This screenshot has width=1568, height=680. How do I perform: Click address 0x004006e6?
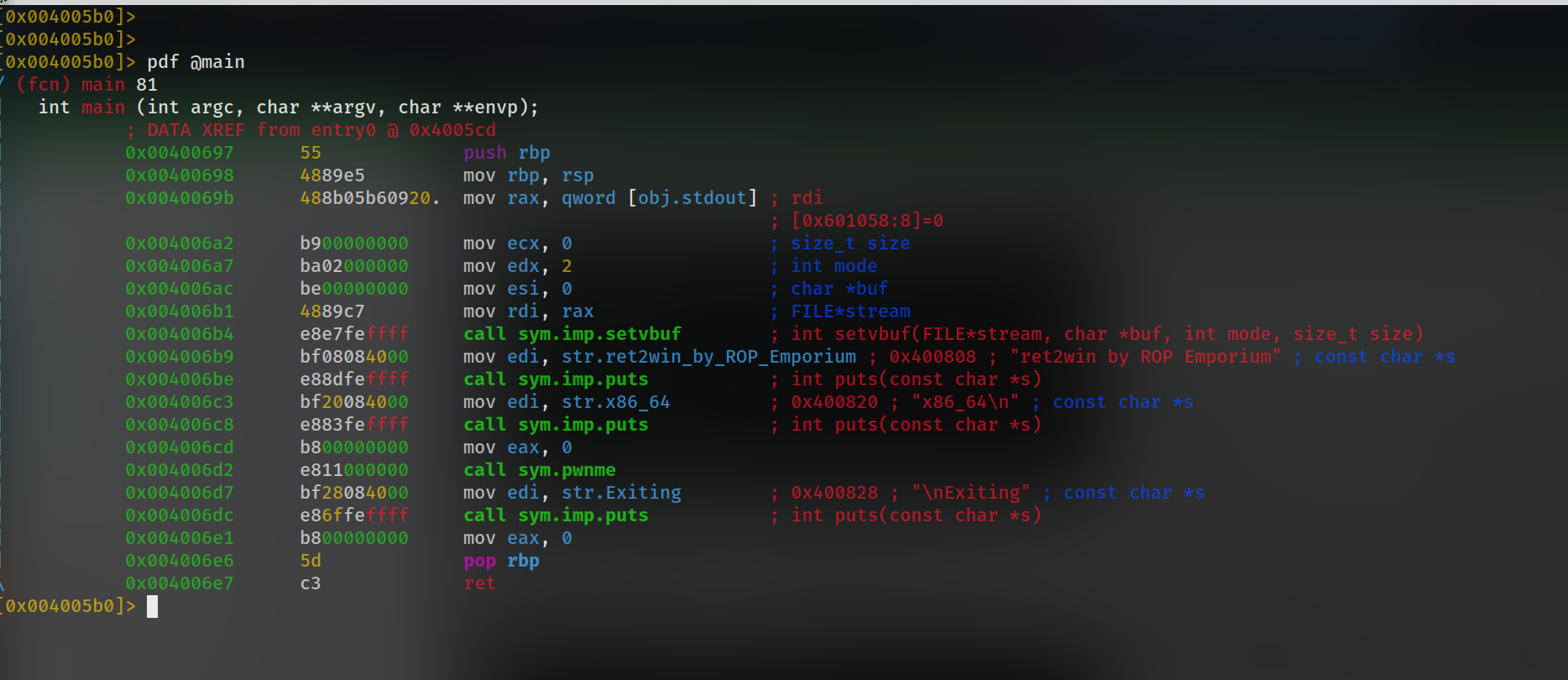180,561
